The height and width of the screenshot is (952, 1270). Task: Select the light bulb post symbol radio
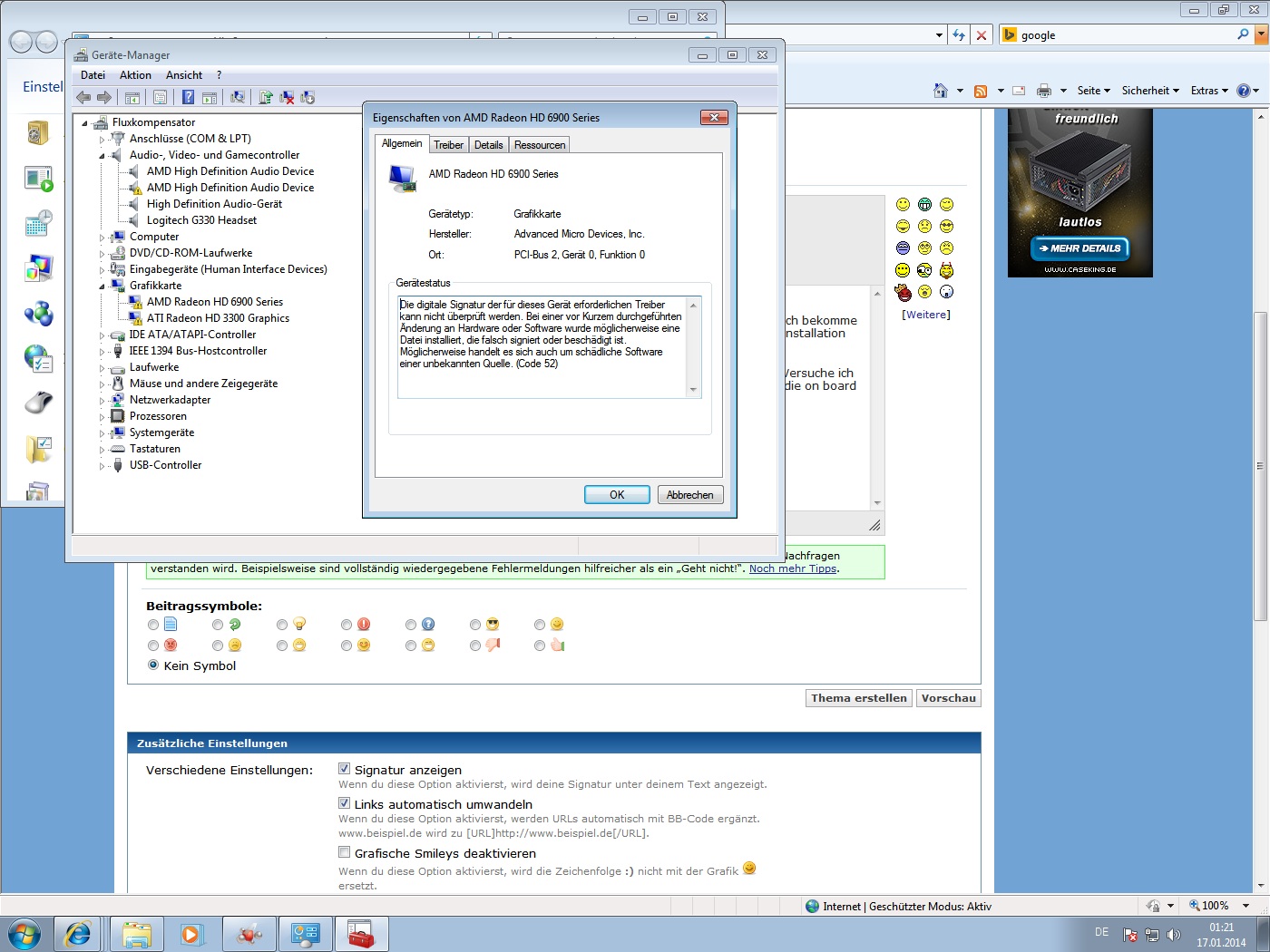(x=282, y=625)
